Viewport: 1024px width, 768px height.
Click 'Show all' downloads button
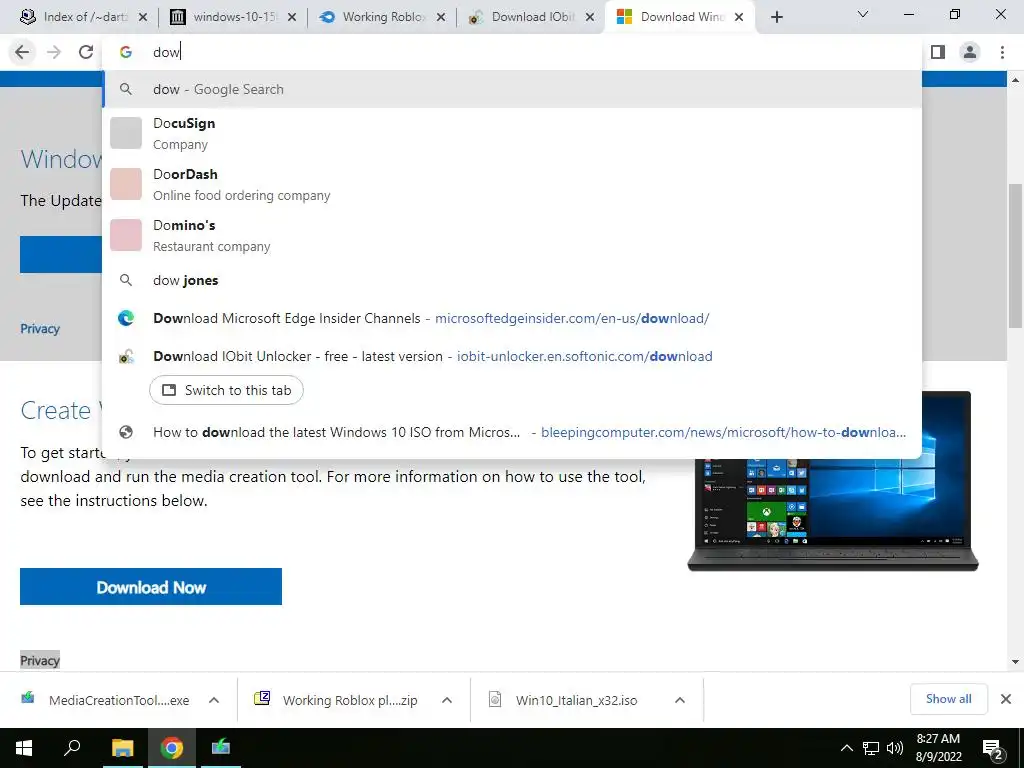coord(948,699)
